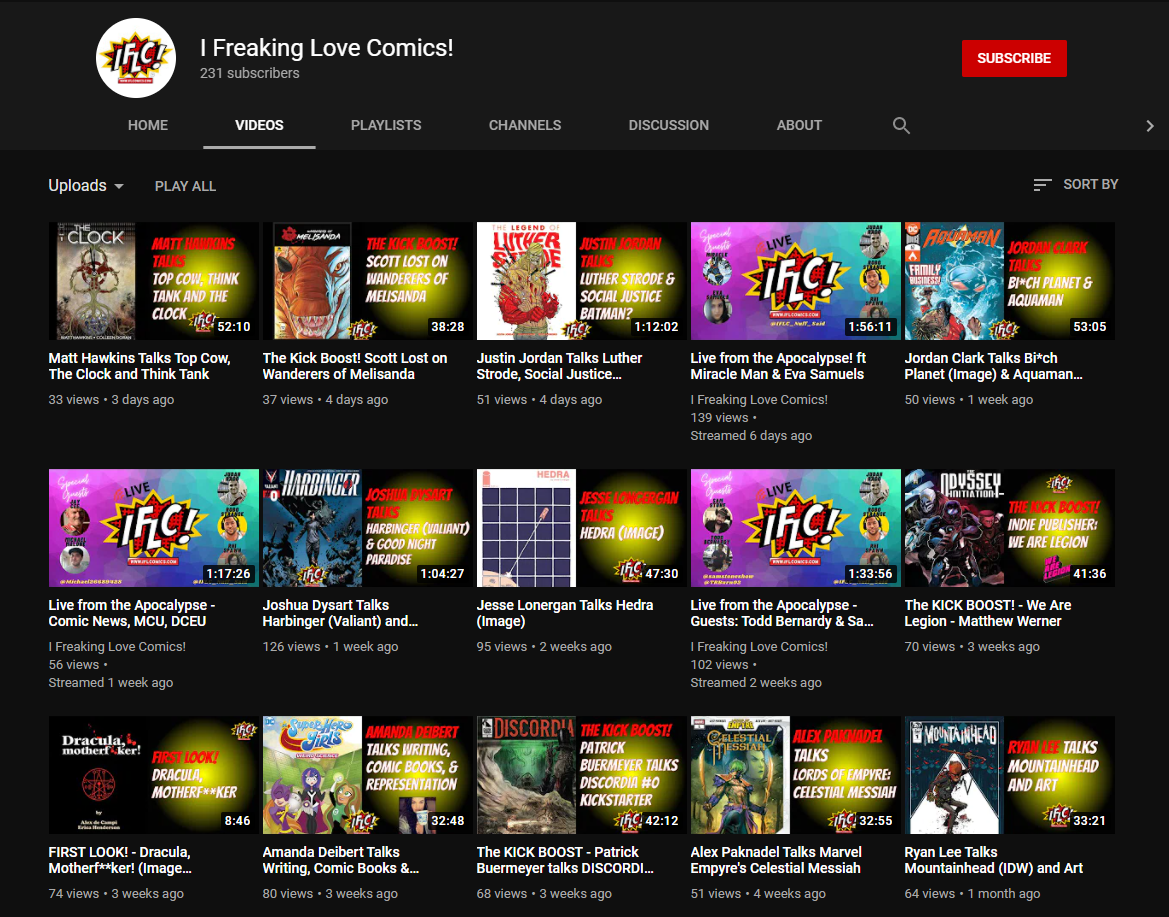The width and height of the screenshot is (1169, 917).
Task: Click title 'FIRST LOOK! - Dracula, Motherf**ker!'
Action: [120, 860]
